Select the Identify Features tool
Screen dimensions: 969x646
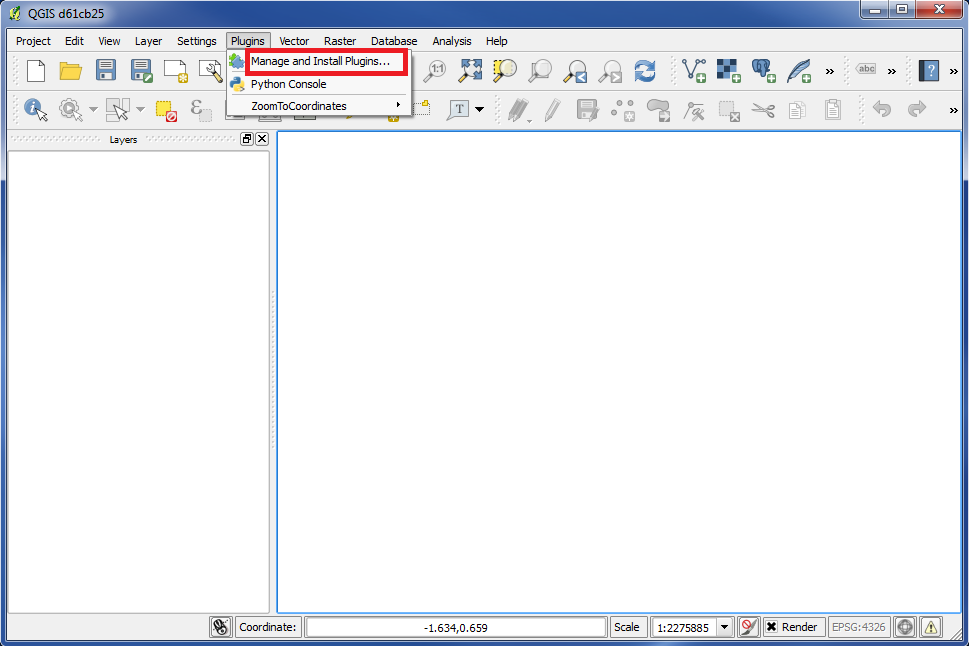[x=36, y=109]
